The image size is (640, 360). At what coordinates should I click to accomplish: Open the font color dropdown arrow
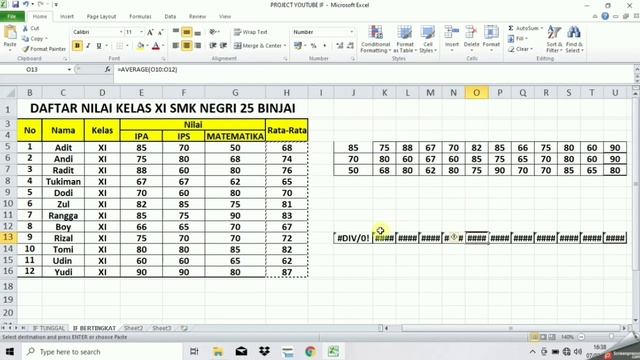click(x=163, y=46)
